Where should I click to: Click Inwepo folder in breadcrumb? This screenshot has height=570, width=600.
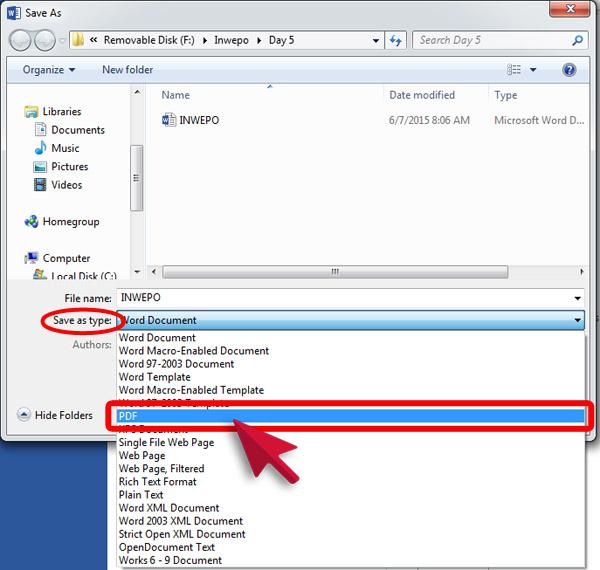231,40
